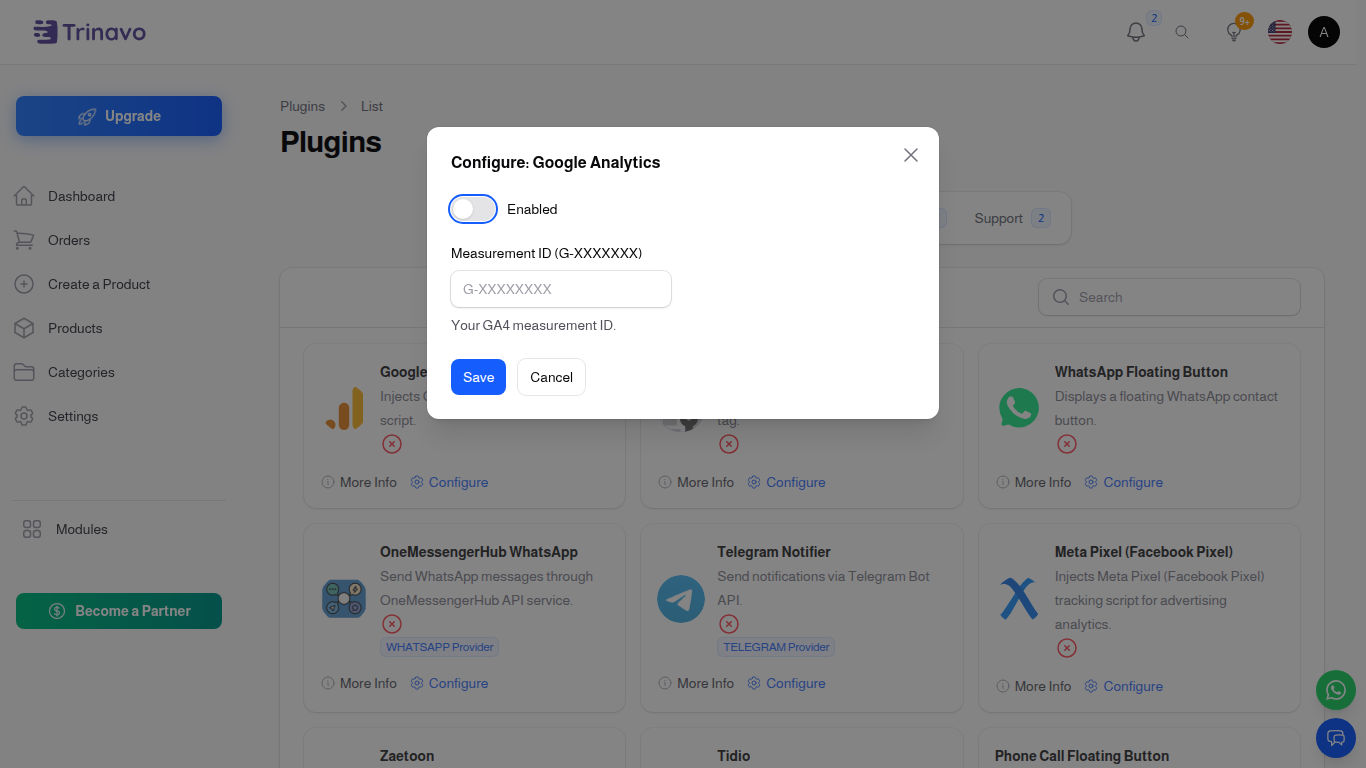Image resolution: width=1366 pixels, height=768 pixels.
Task: Click Meta Pixel disabled status icon
Action: (1067, 648)
